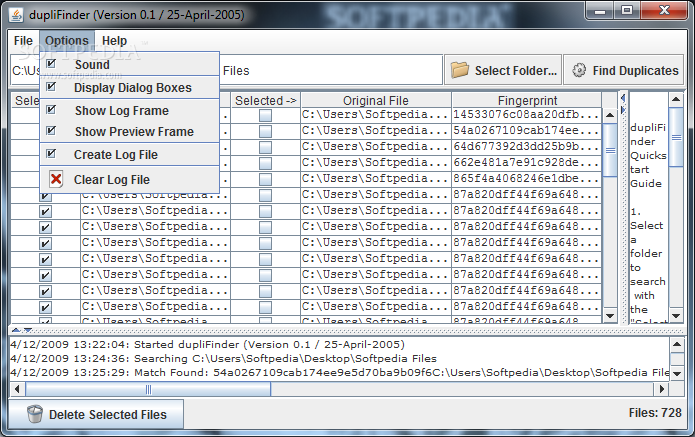Toggle Create Log File option
Screen dimensions: 695x437
pyautogui.click(x=129, y=155)
